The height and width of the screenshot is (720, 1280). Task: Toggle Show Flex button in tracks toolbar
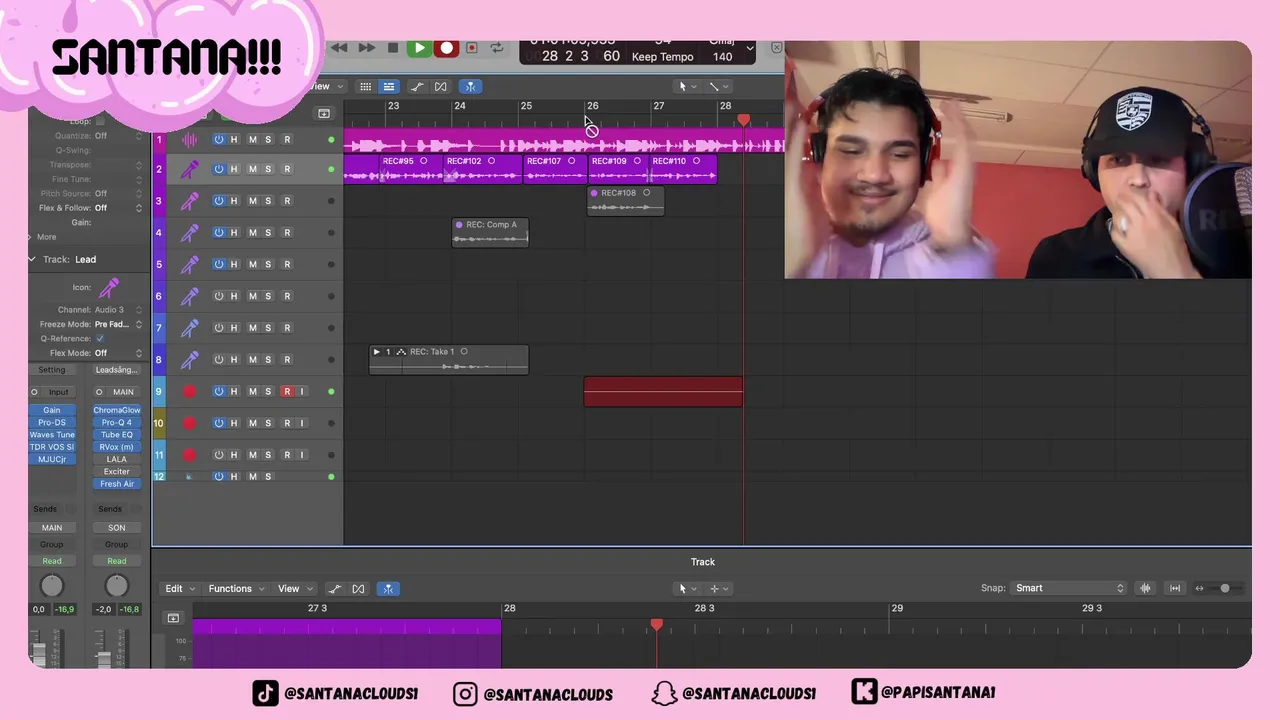tap(441, 86)
